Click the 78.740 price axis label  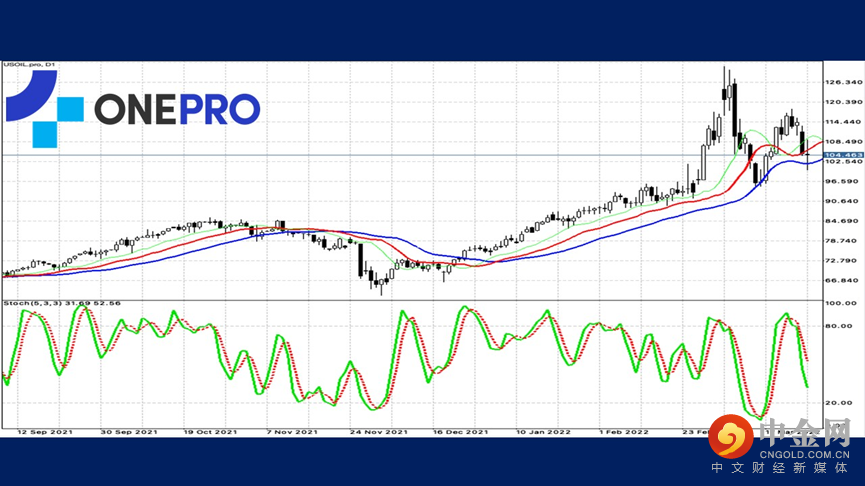click(843, 241)
